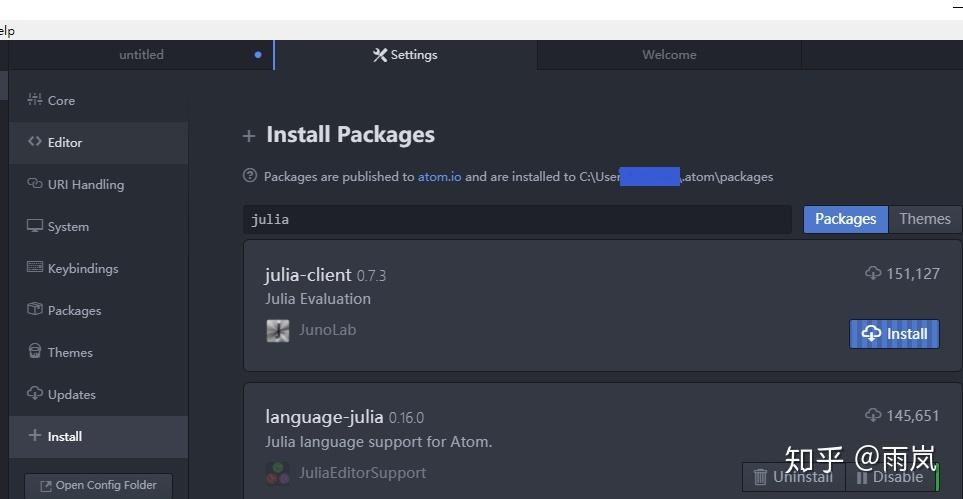The height and width of the screenshot is (499, 963).
Task: Focus the package search field
Action: click(x=517, y=219)
